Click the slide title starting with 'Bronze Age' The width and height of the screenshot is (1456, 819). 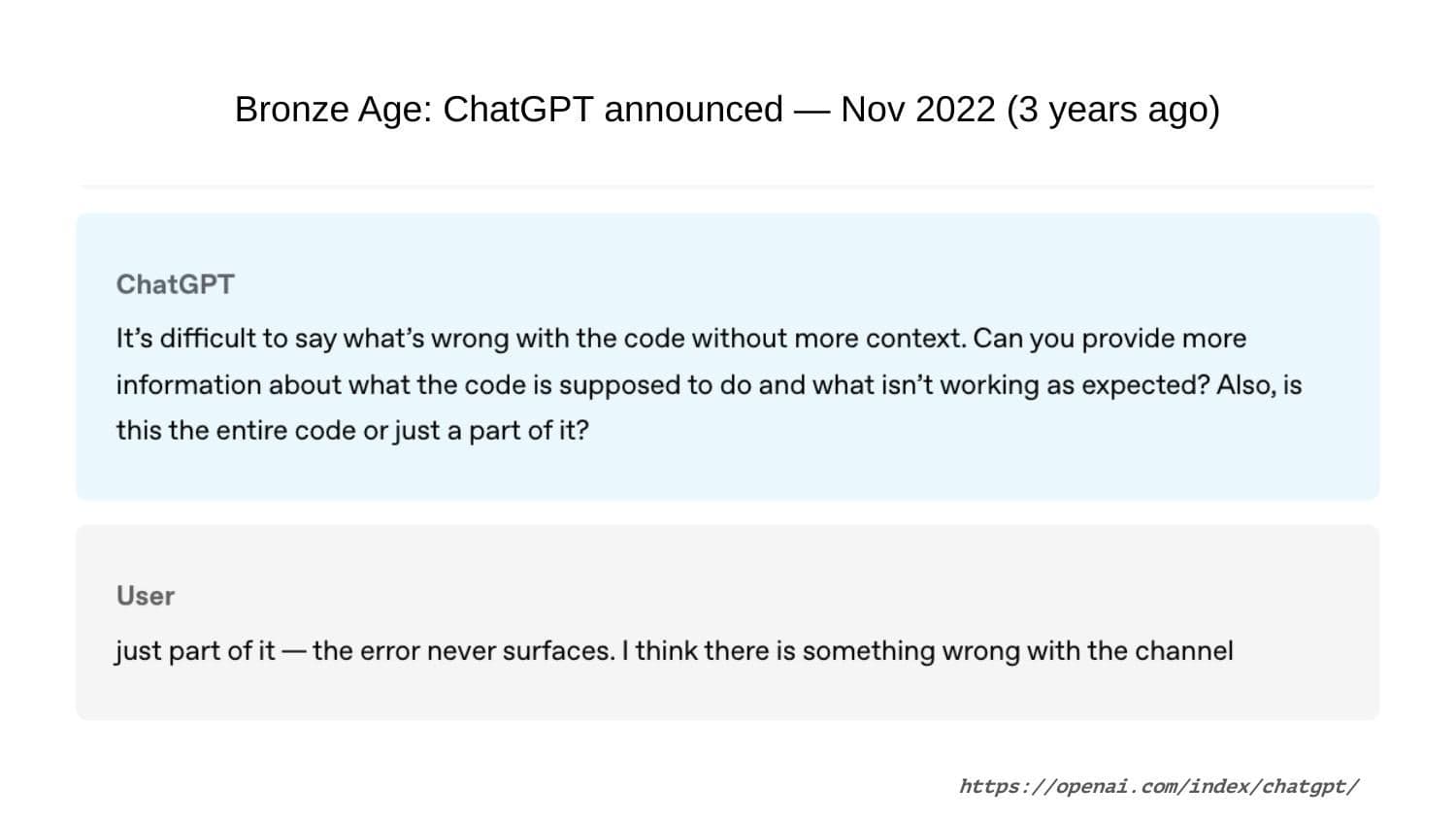coord(727,110)
